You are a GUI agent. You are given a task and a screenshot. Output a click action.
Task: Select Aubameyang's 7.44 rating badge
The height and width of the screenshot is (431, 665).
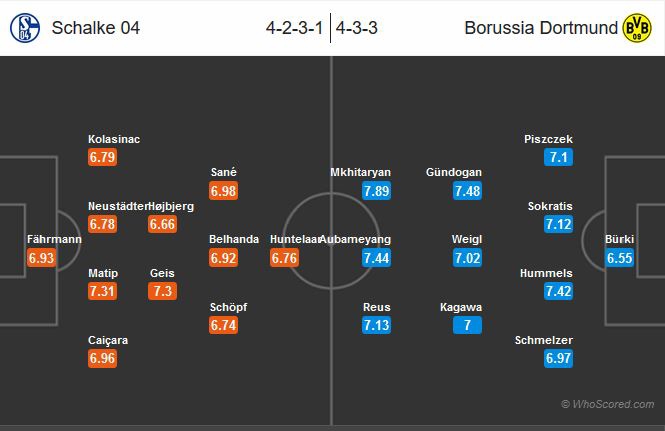pyautogui.click(x=376, y=259)
